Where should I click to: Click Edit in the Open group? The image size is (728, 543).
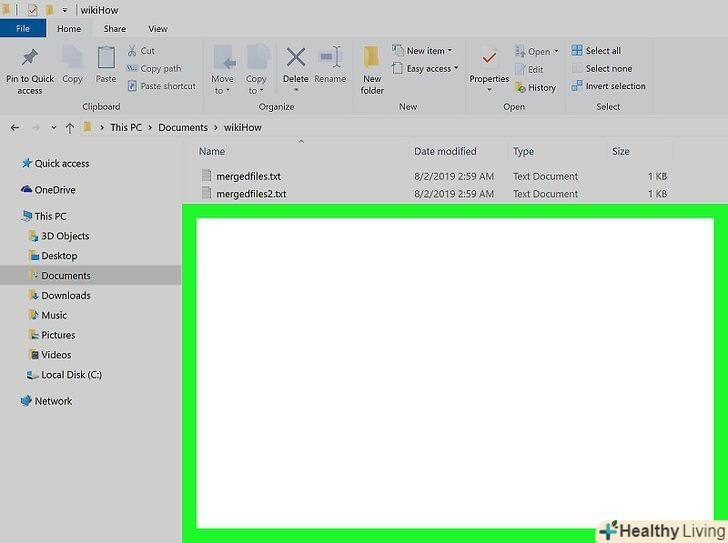pyautogui.click(x=529, y=70)
